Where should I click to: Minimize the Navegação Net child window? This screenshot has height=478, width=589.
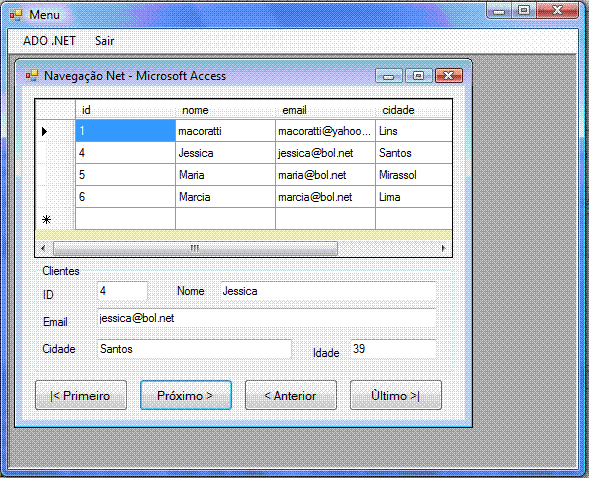(x=388, y=76)
